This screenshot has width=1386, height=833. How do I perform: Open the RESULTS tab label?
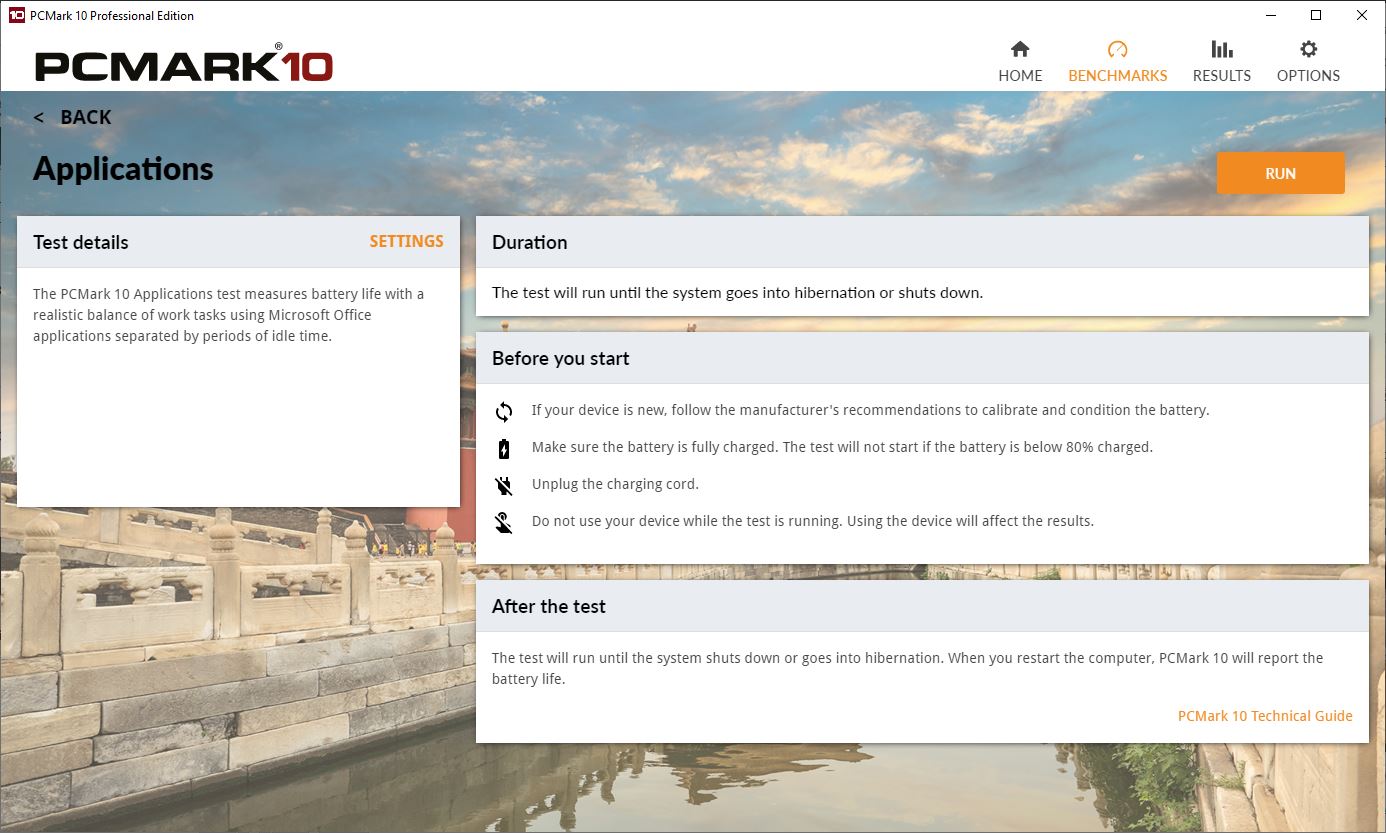coord(1221,75)
